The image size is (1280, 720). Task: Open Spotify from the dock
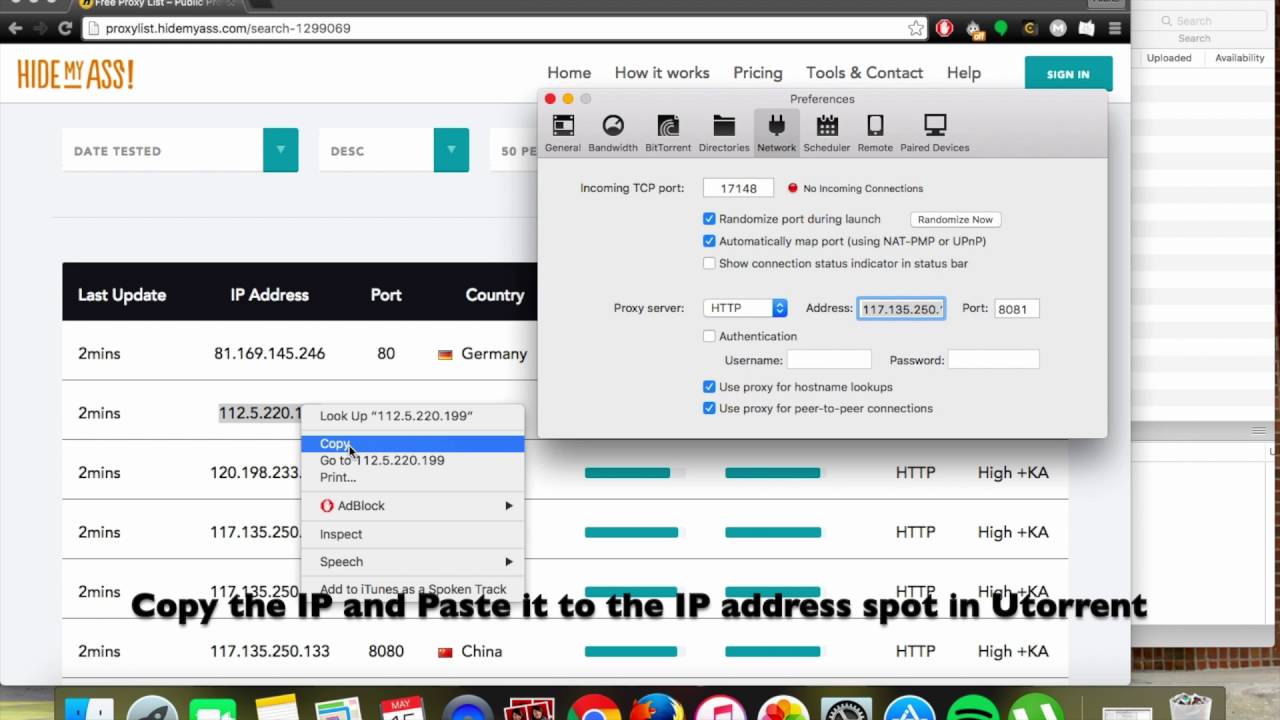click(973, 709)
